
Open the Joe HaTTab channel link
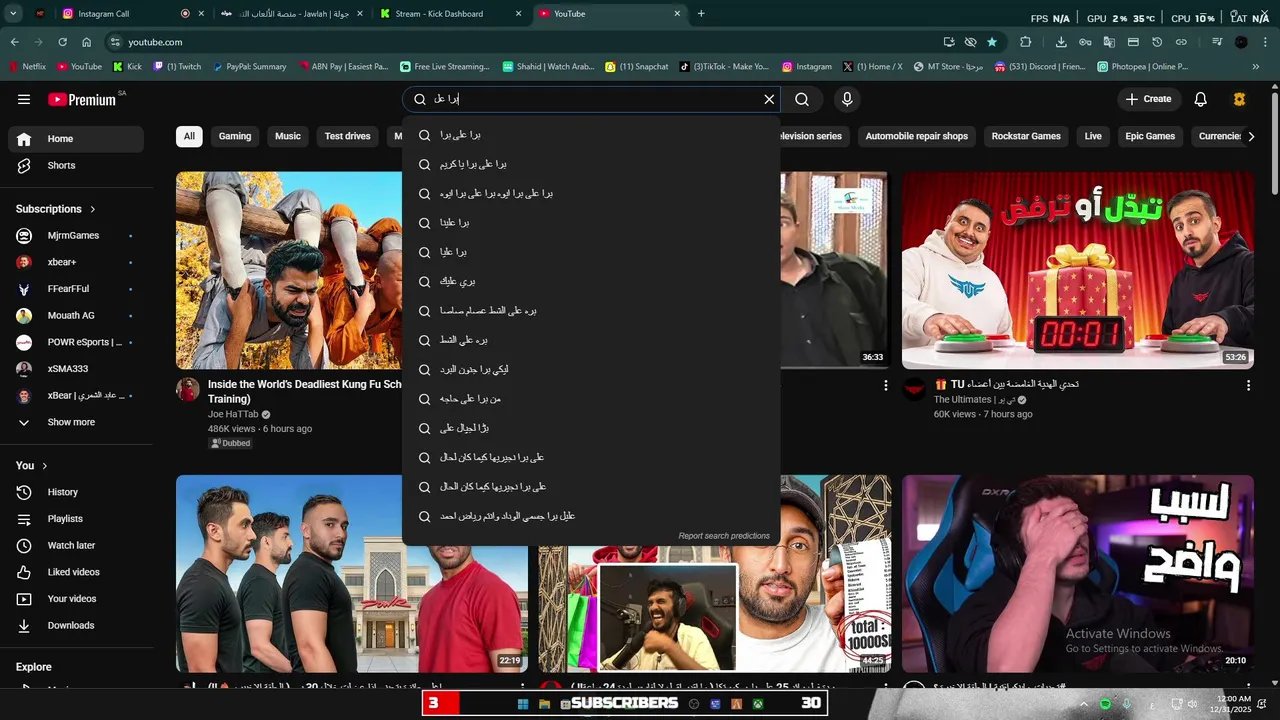point(233,414)
